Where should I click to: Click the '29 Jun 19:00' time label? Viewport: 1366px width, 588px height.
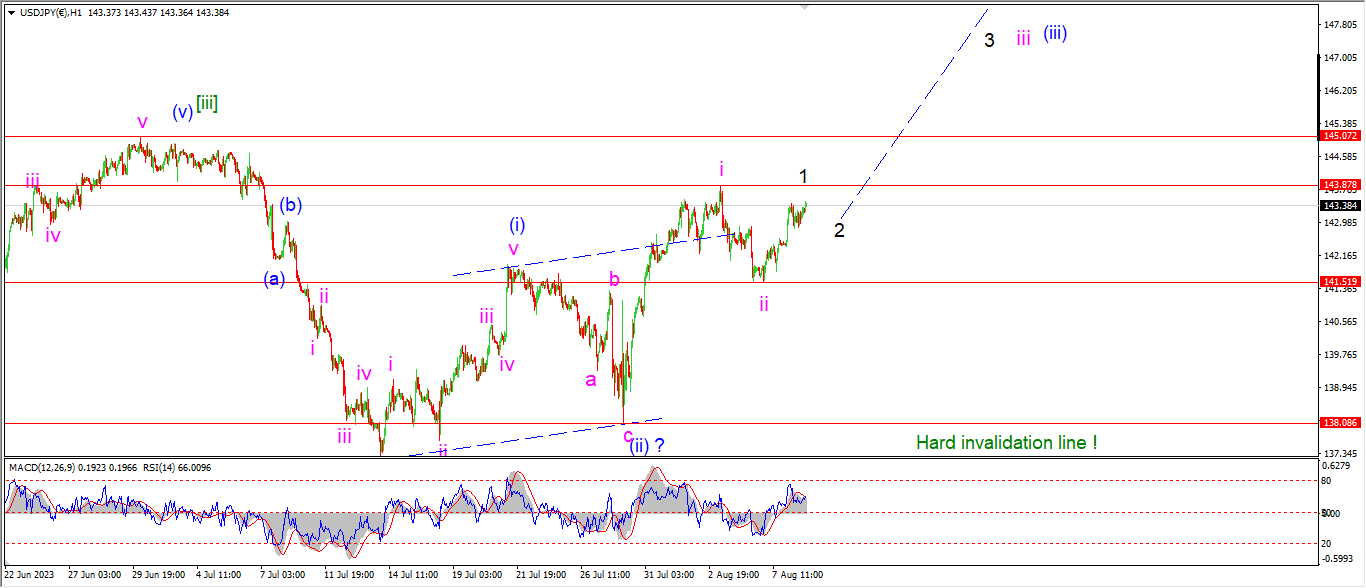click(159, 576)
